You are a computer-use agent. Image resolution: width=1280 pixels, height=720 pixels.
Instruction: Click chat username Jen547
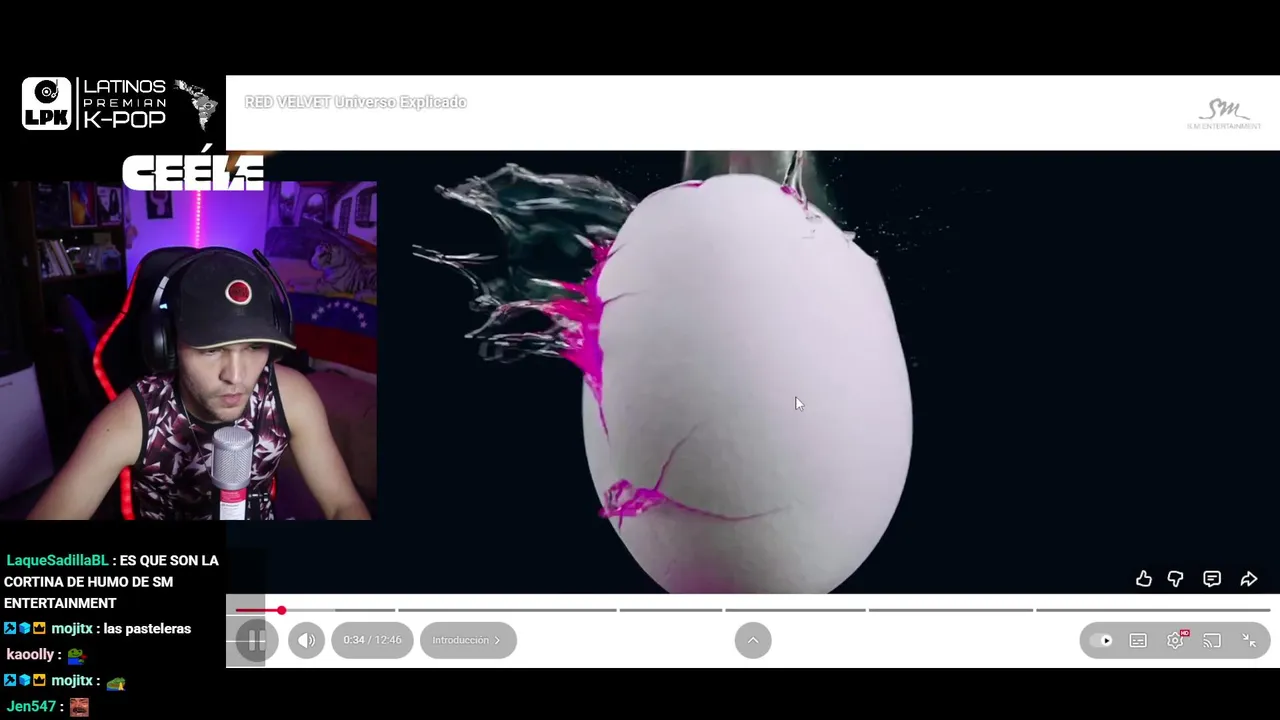[31, 707]
